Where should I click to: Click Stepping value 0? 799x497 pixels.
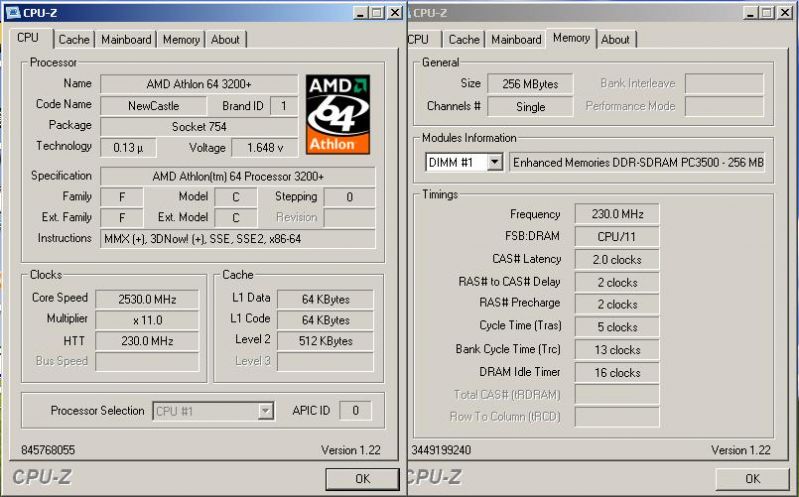(350, 197)
